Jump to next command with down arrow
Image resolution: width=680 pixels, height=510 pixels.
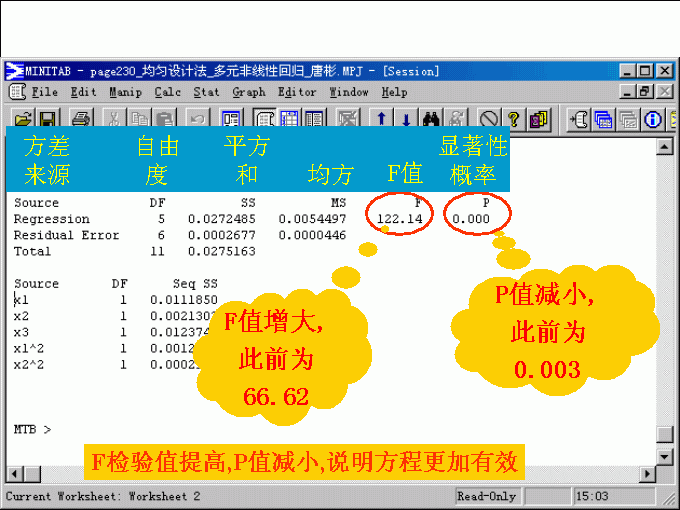coord(406,118)
